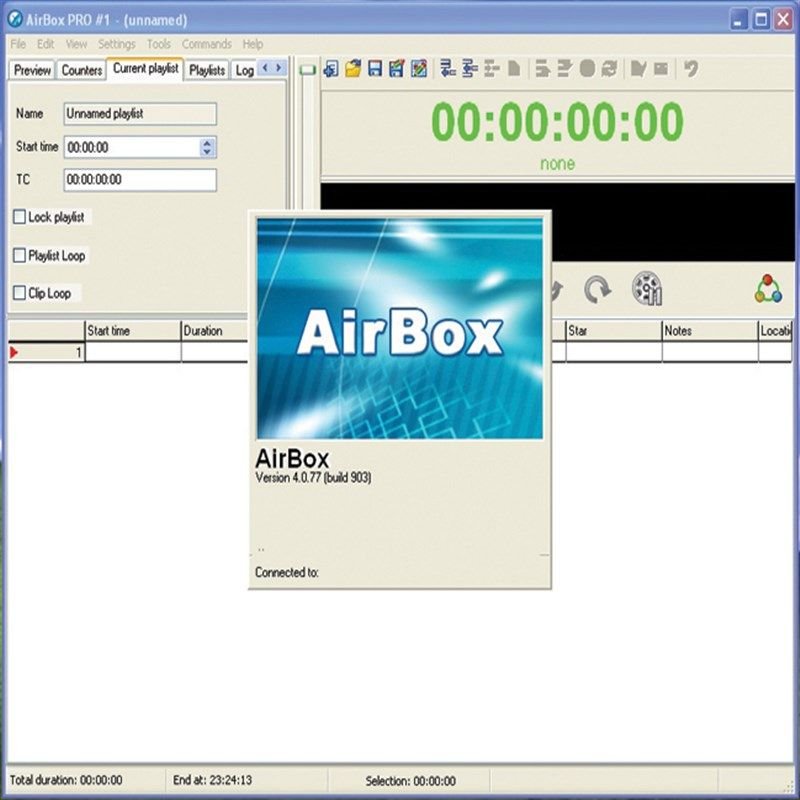Click the AirBox title bar application icon

(15, 19)
